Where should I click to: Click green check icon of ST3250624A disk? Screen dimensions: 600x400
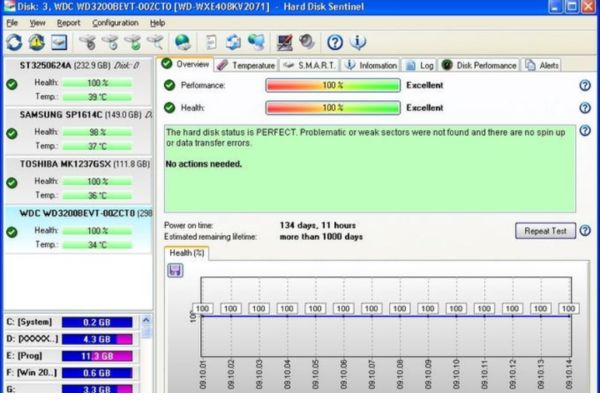point(12,84)
